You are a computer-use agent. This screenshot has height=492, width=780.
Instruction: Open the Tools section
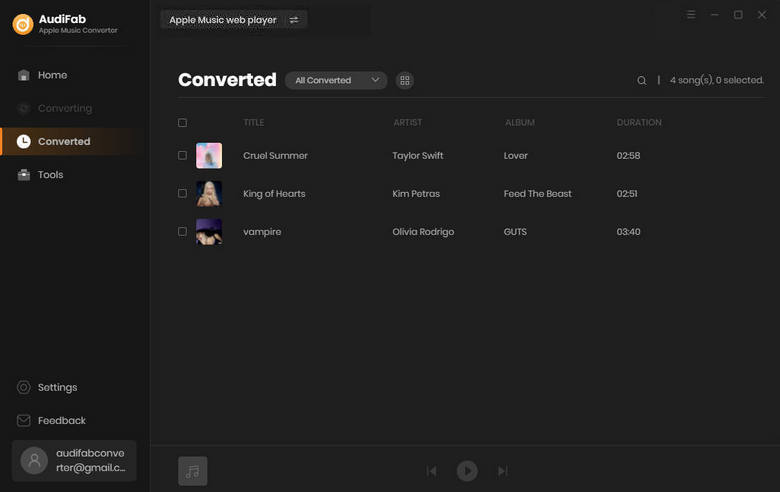click(x=50, y=175)
